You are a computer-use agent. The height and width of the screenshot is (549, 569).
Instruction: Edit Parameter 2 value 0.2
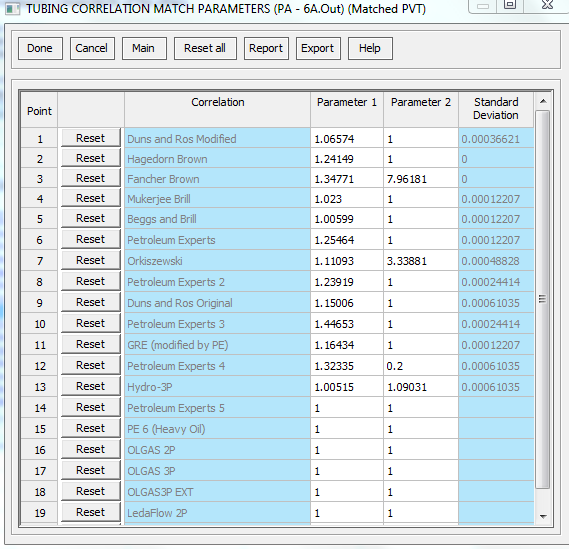(421, 366)
